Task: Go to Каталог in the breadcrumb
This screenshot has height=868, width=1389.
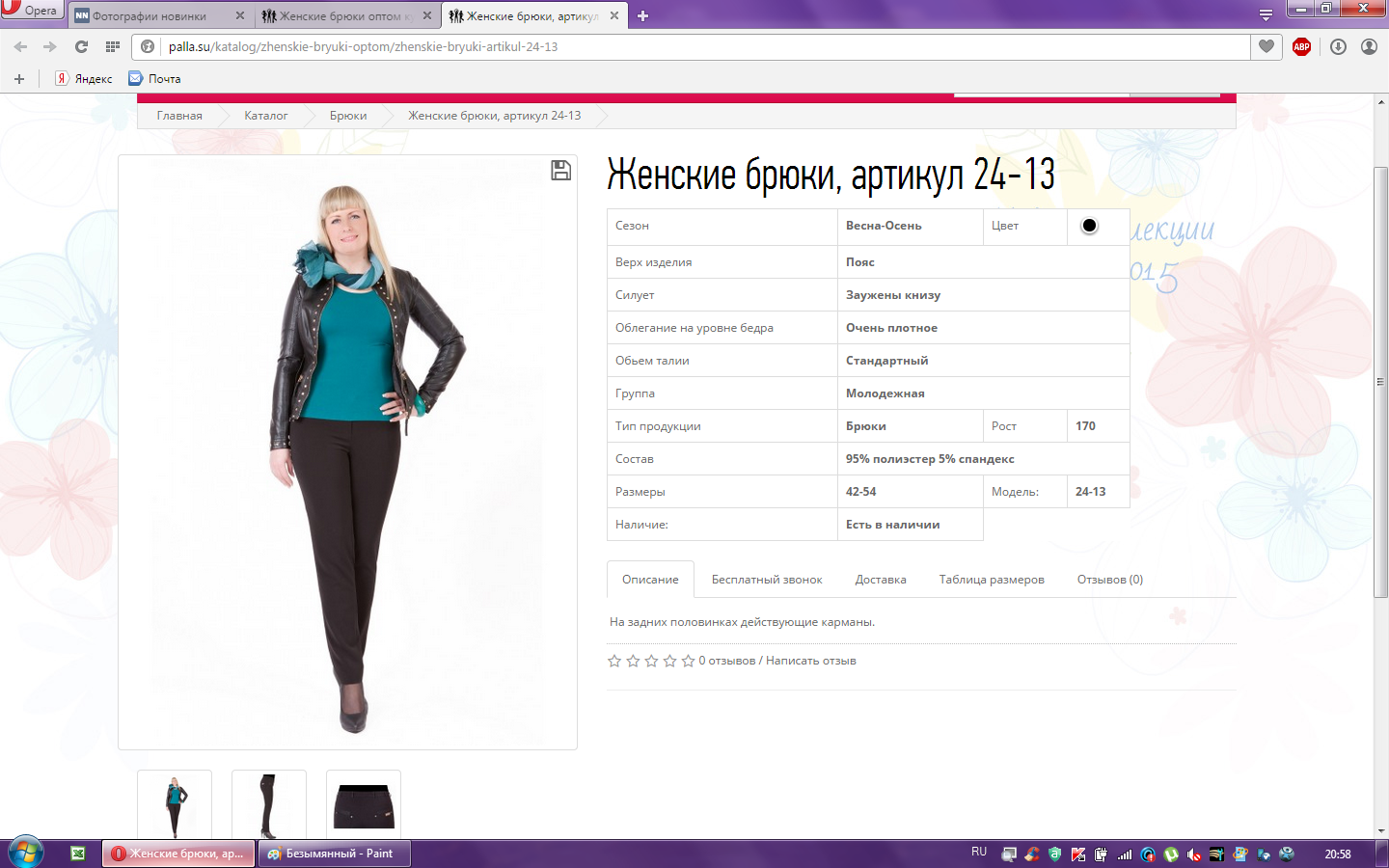Action: coord(265,116)
